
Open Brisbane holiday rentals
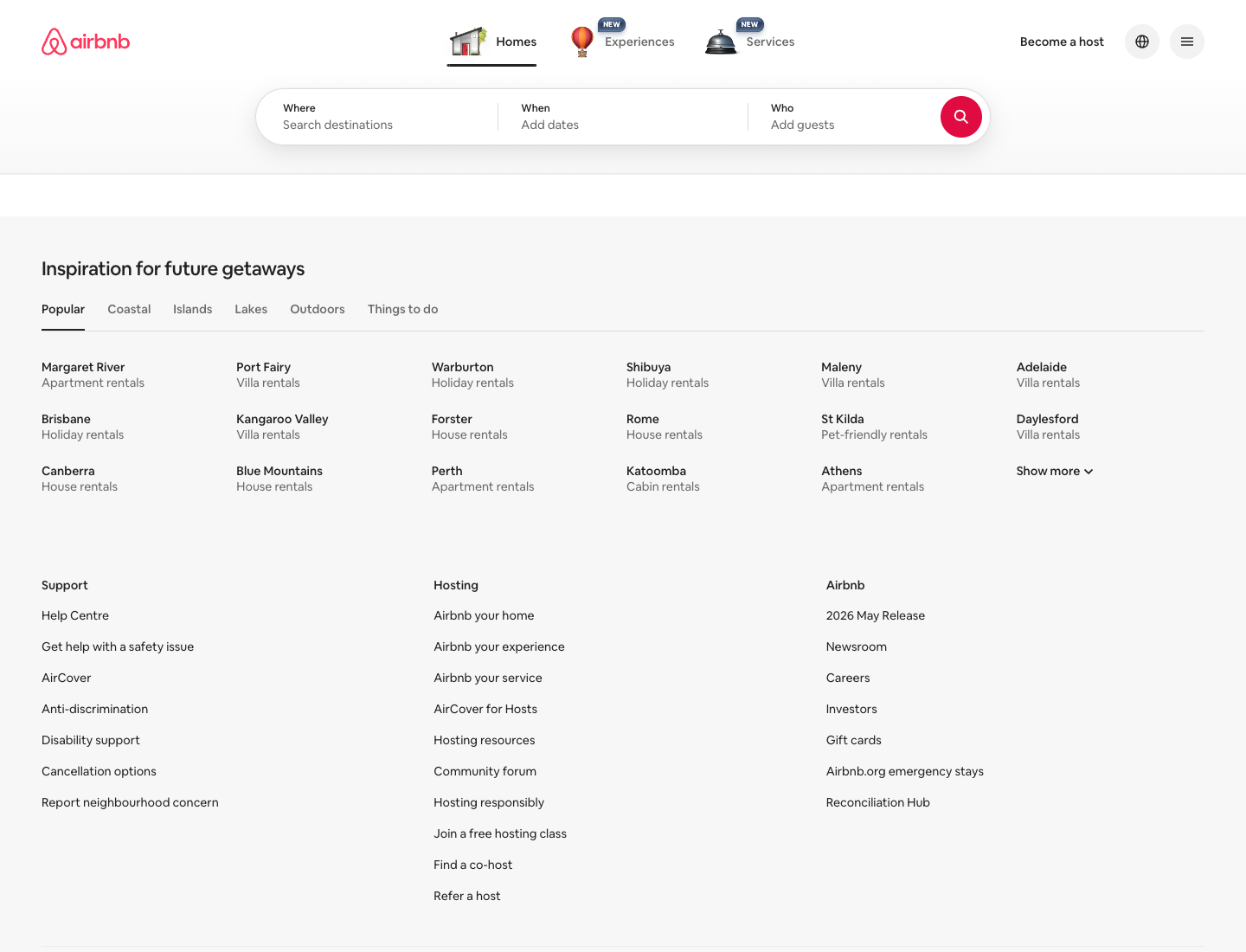click(x=82, y=427)
